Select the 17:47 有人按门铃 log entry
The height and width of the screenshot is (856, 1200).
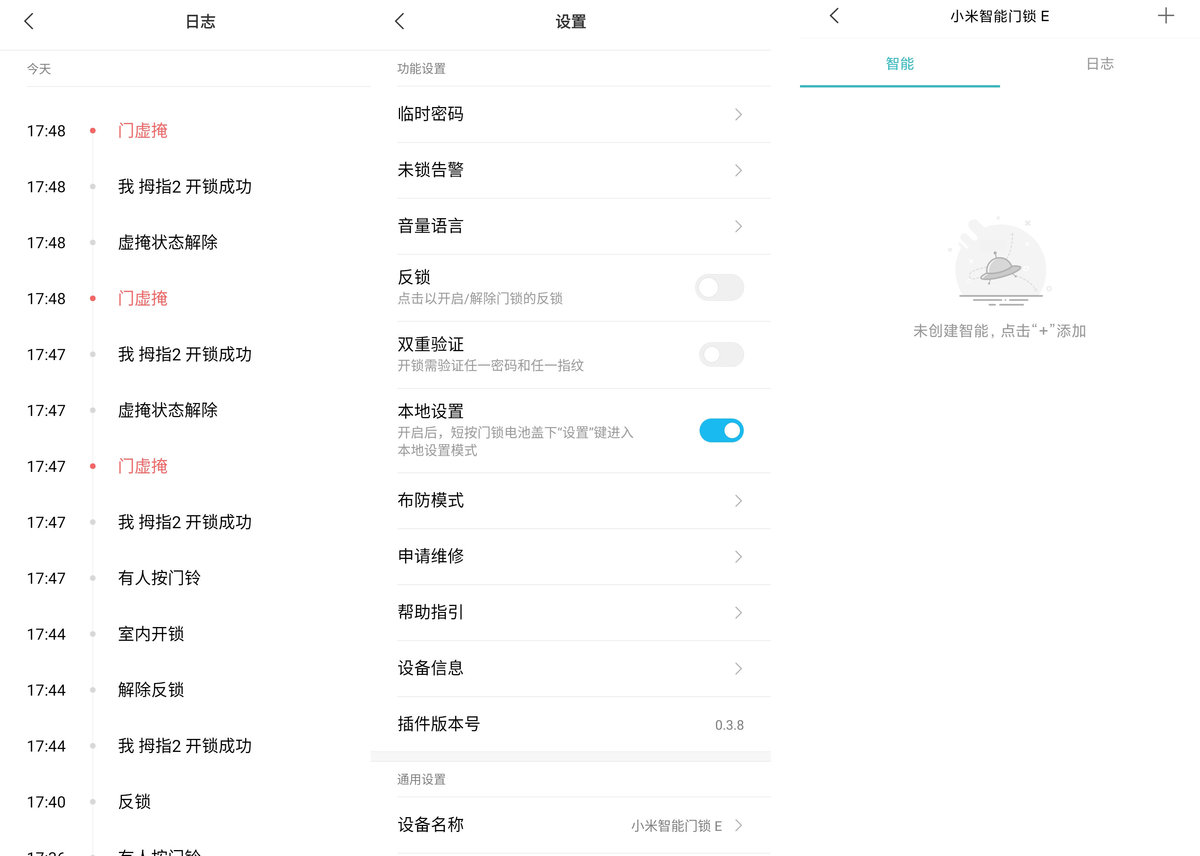159,578
